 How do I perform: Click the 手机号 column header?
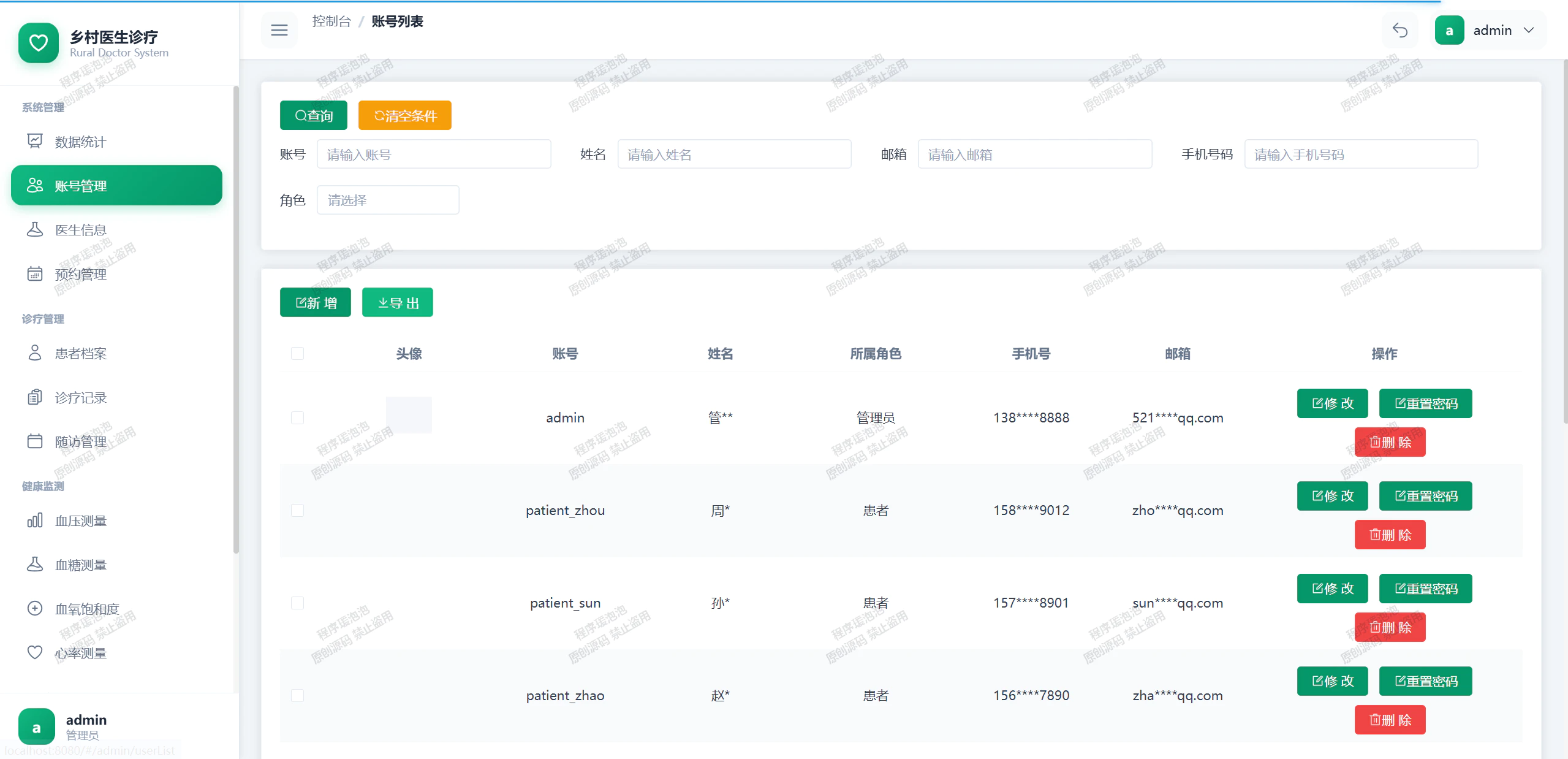[1031, 354]
